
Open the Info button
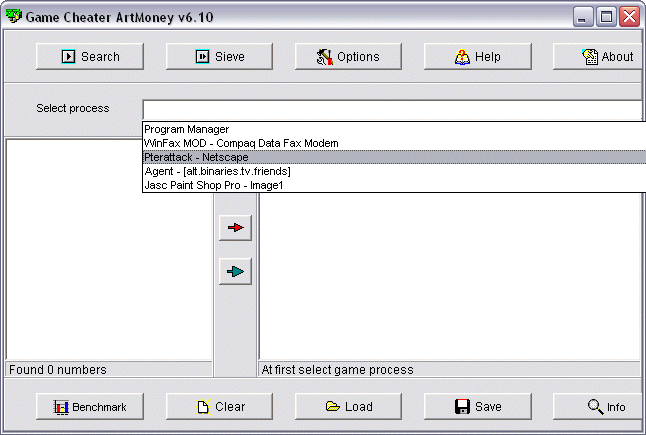pyautogui.click(x=606, y=407)
